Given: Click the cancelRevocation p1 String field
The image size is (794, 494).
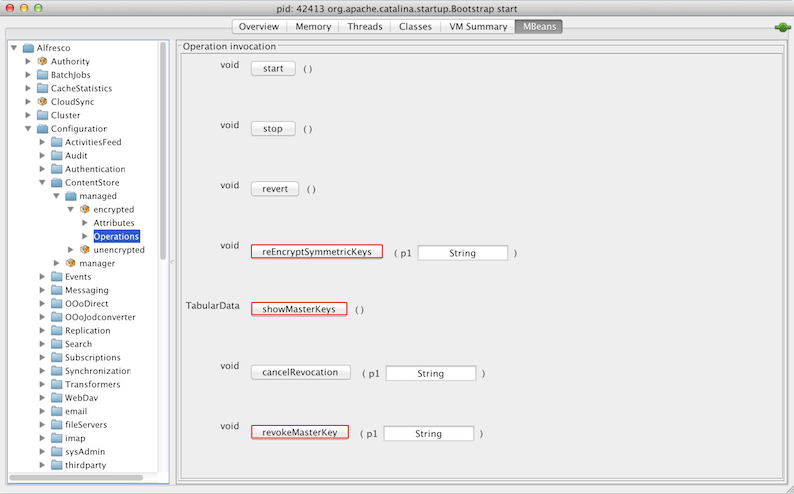Looking at the screenshot, I should tap(430, 373).
